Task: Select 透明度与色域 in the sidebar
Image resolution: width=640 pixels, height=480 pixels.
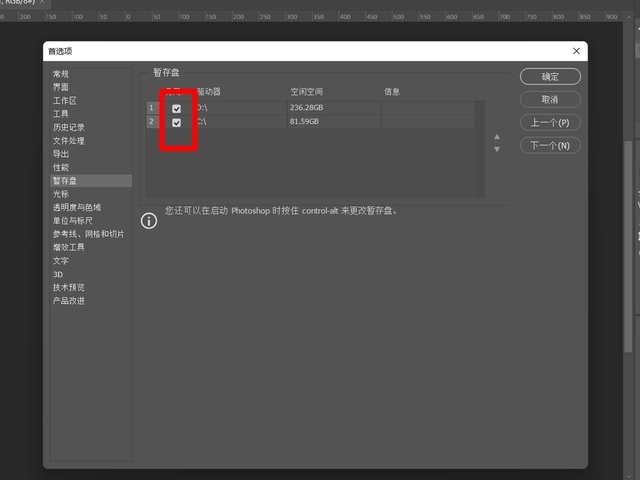Action: [x=77, y=207]
